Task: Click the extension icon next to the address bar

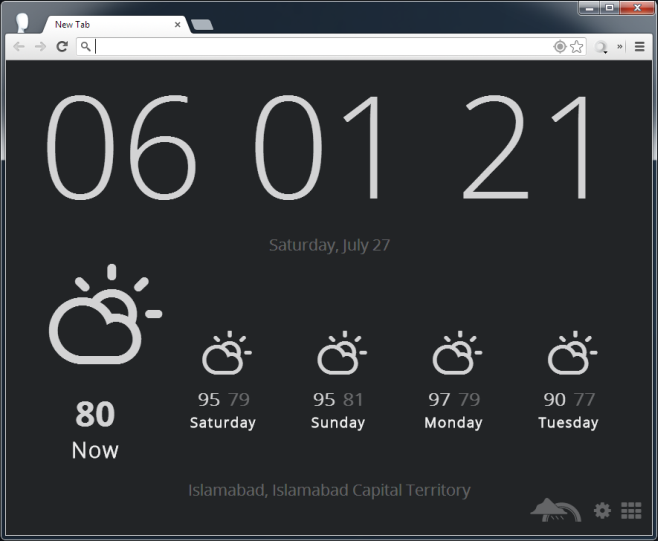Action: (x=601, y=47)
